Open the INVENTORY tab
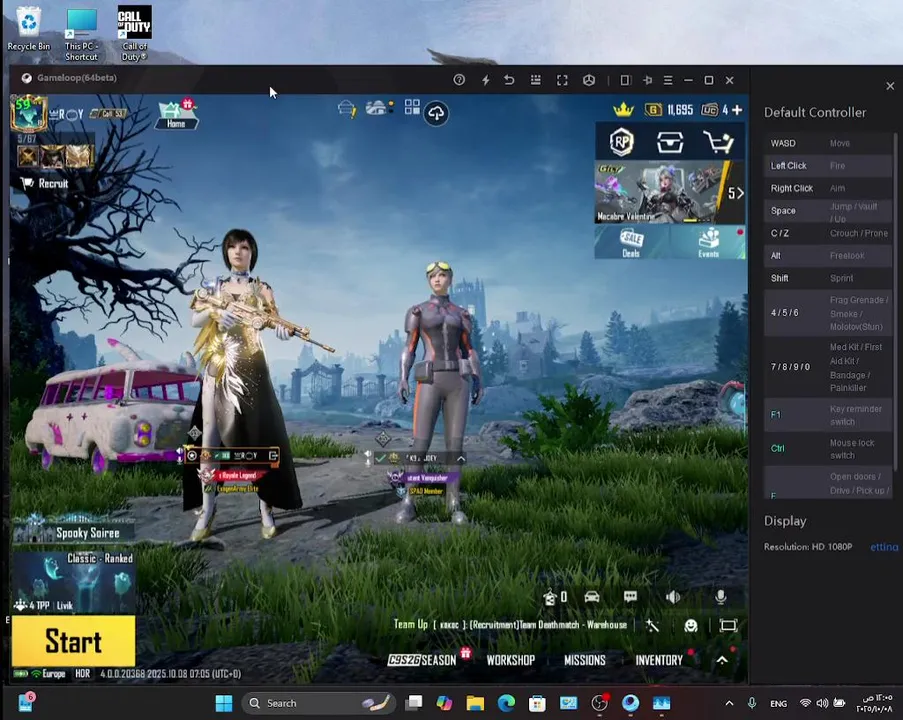This screenshot has height=720, width=903. pyautogui.click(x=659, y=660)
